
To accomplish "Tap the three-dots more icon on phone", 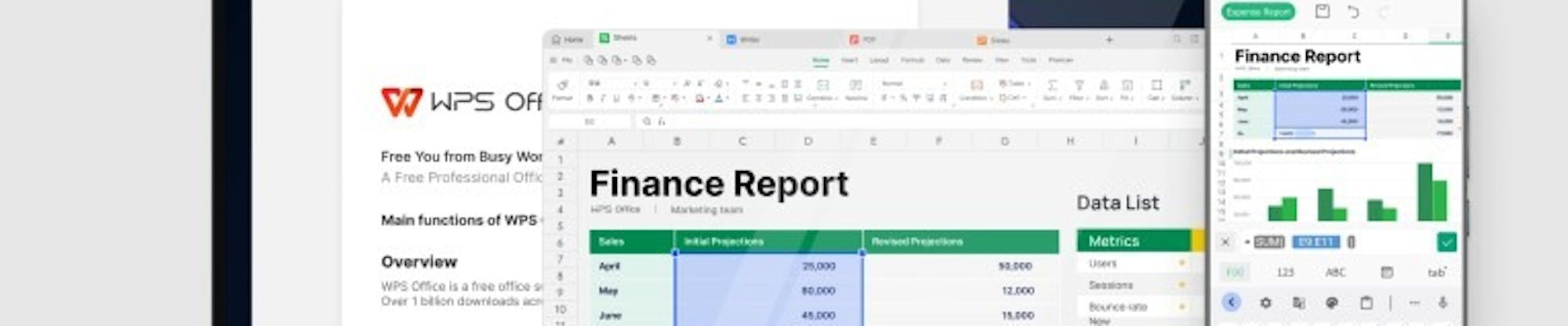I will (x=1414, y=302).
